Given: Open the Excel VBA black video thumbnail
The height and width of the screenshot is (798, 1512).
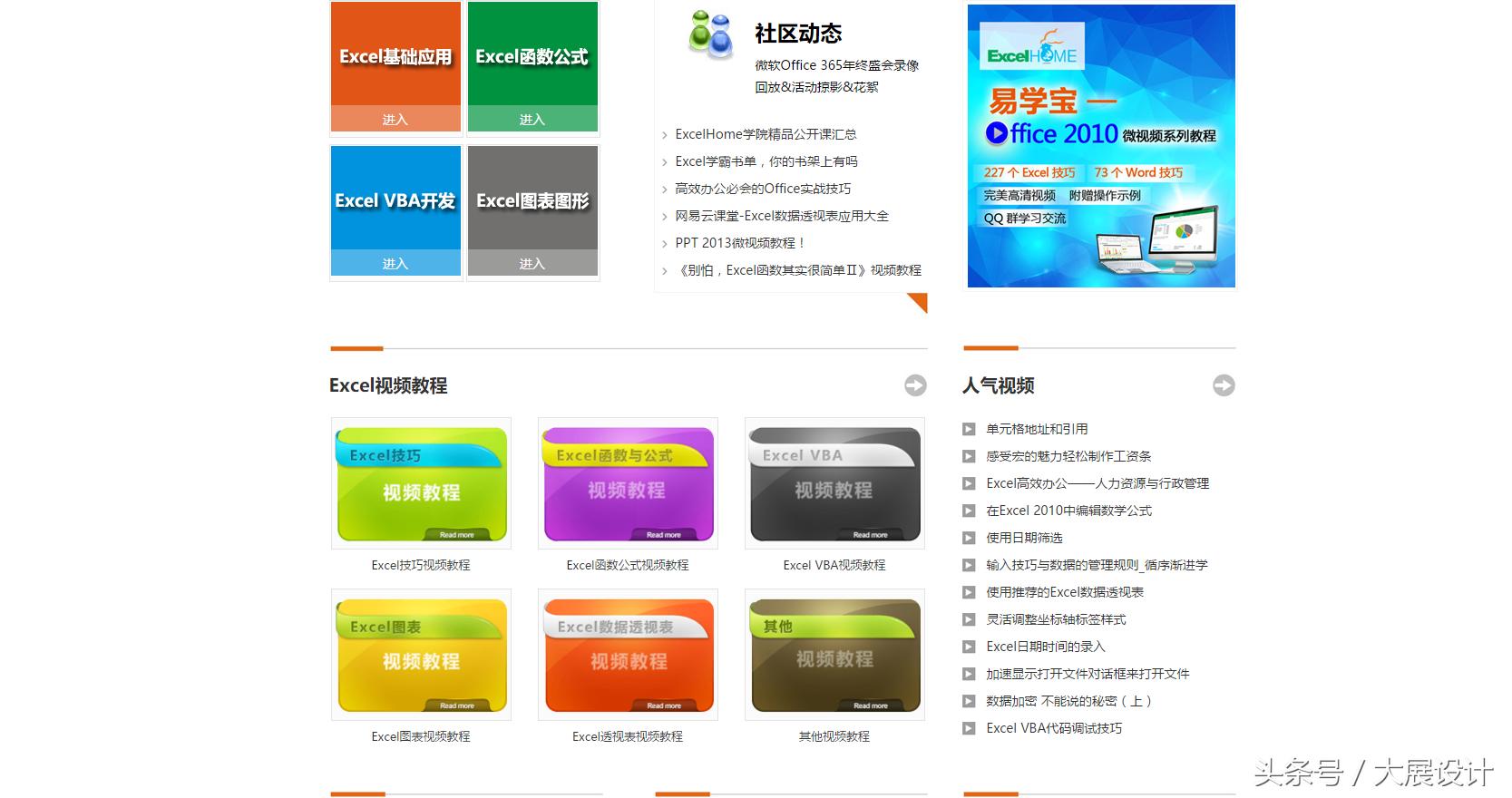Looking at the screenshot, I should tap(834, 483).
